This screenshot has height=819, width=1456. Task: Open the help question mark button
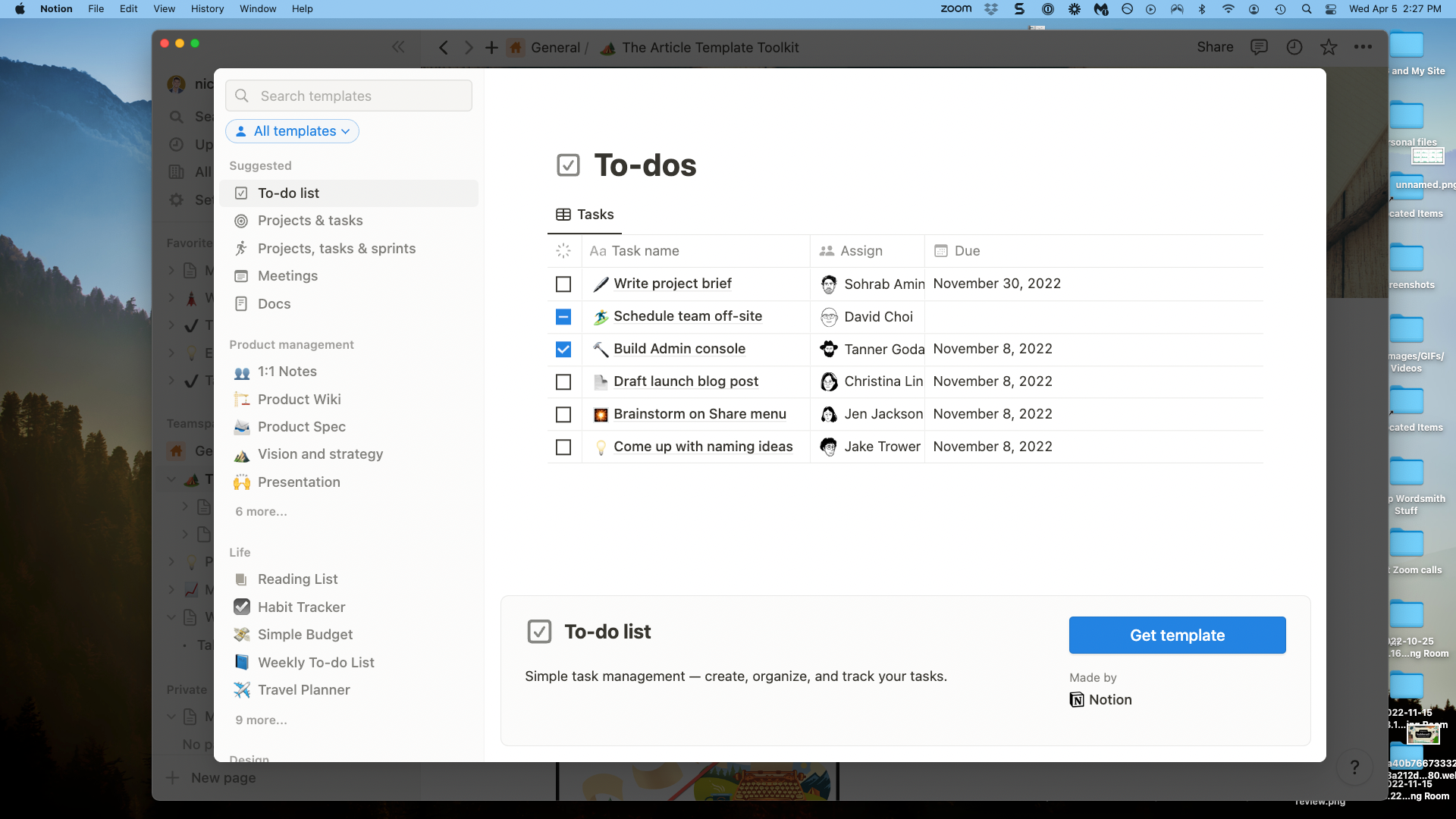pos(1354,767)
